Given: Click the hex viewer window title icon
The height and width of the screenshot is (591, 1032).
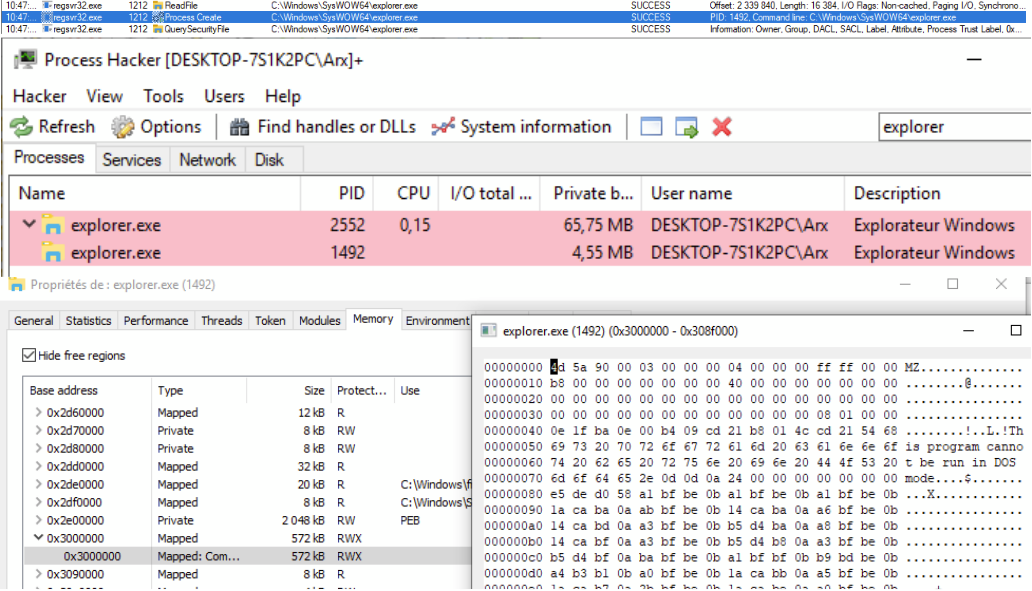Looking at the screenshot, I should (488, 330).
